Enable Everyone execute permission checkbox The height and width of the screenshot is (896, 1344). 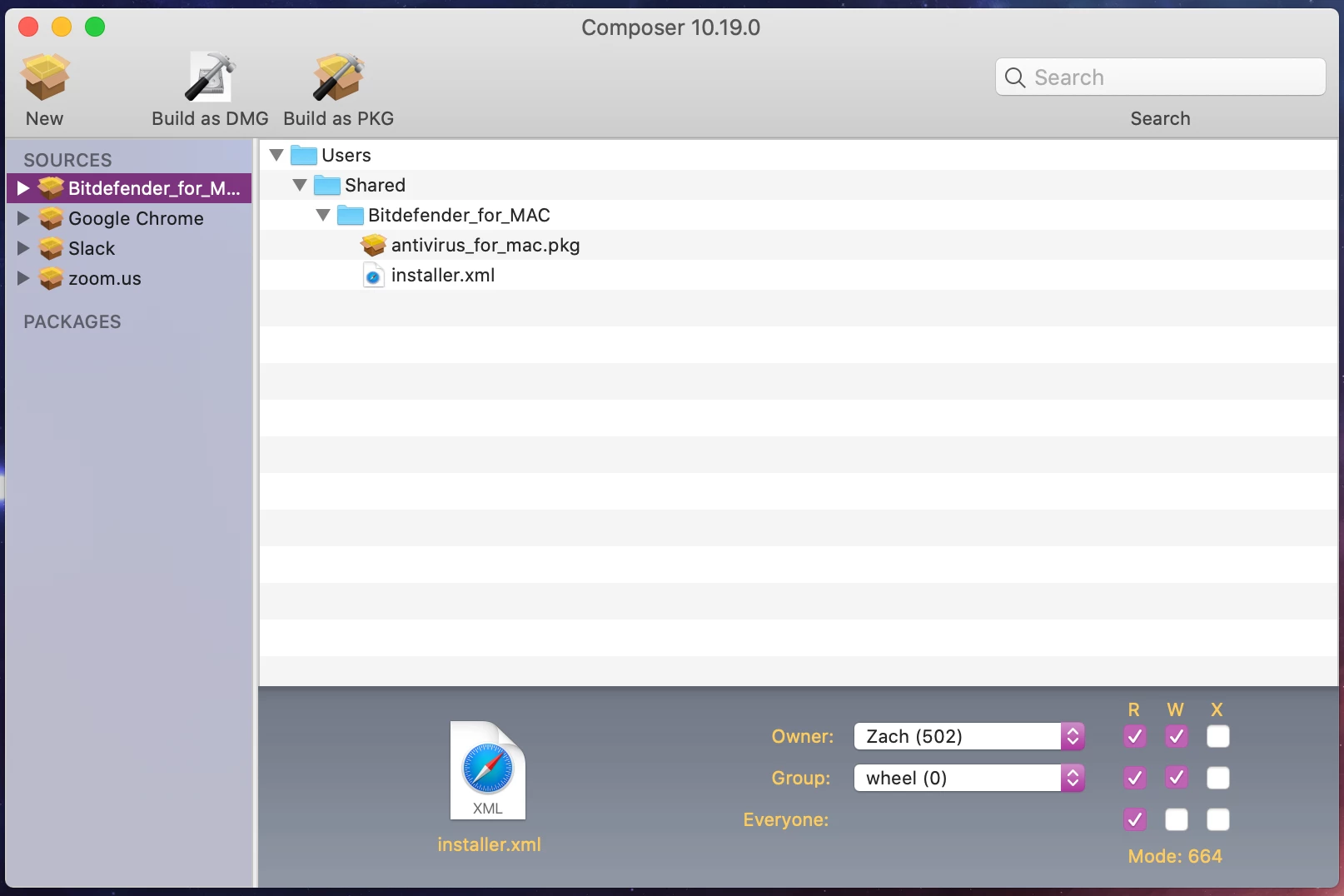(x=1217, y=819)
